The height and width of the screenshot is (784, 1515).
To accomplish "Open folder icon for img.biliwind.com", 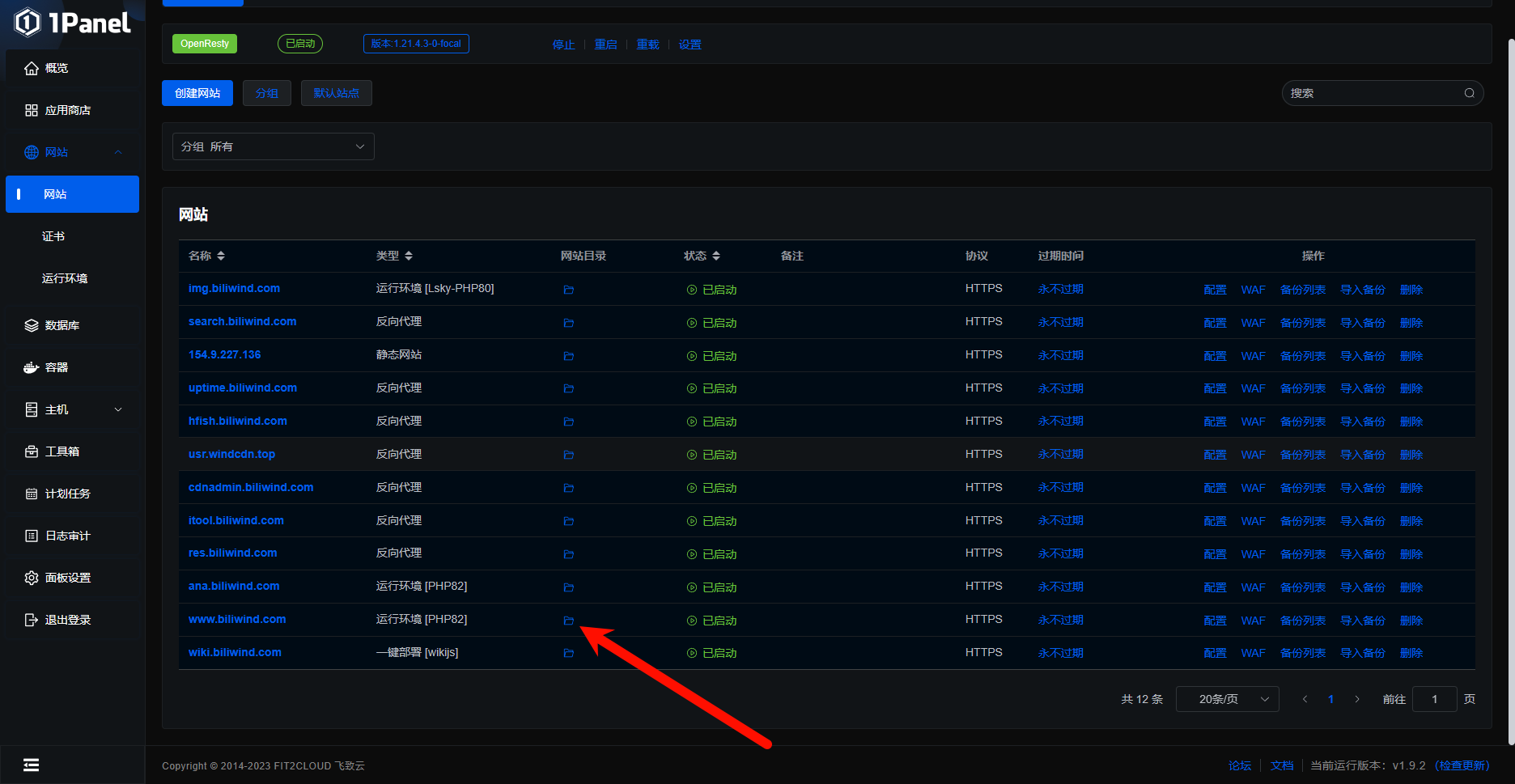I will click(569, 290).
